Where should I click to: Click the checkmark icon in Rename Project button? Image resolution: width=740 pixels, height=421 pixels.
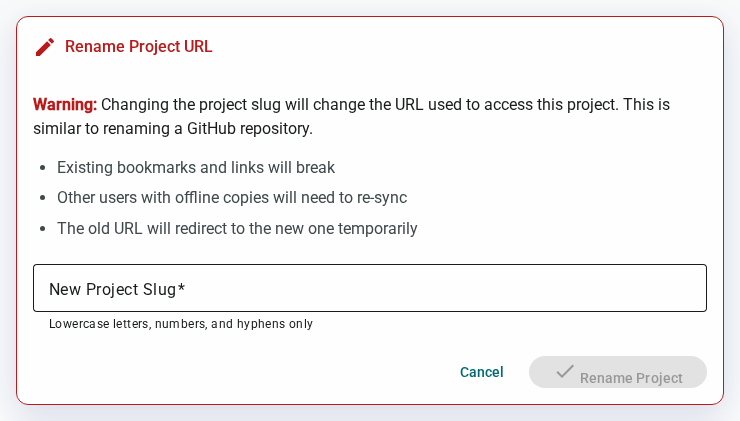coord(564,371)
